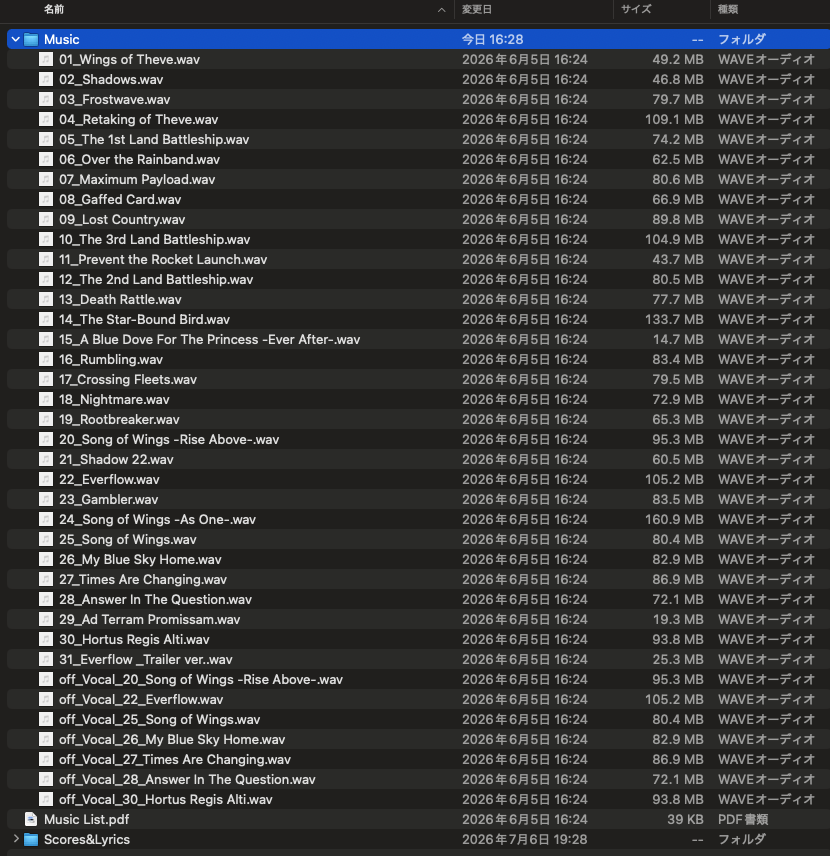Click the audio icon for 02_Shadows.wav
The image size is (830, 856).
click(x=46, y=79)
